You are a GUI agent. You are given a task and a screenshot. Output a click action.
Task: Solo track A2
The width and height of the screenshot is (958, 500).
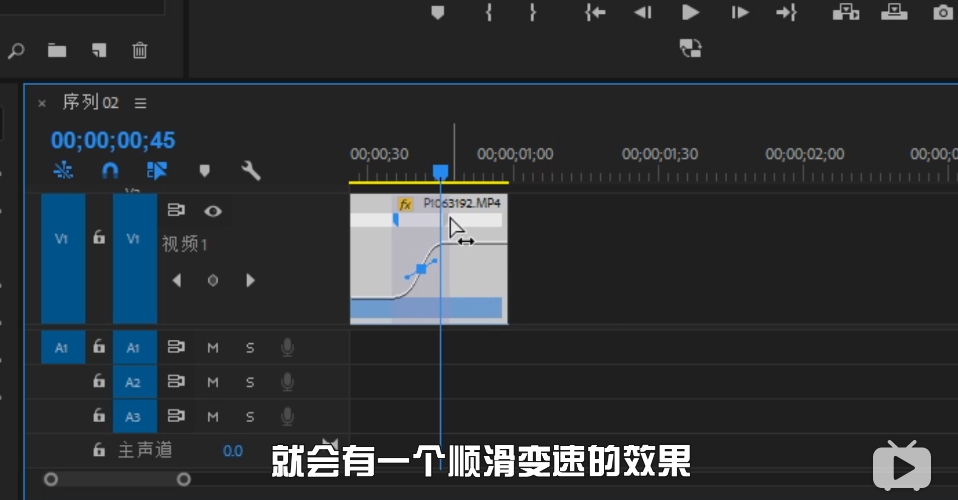[250, 382]
